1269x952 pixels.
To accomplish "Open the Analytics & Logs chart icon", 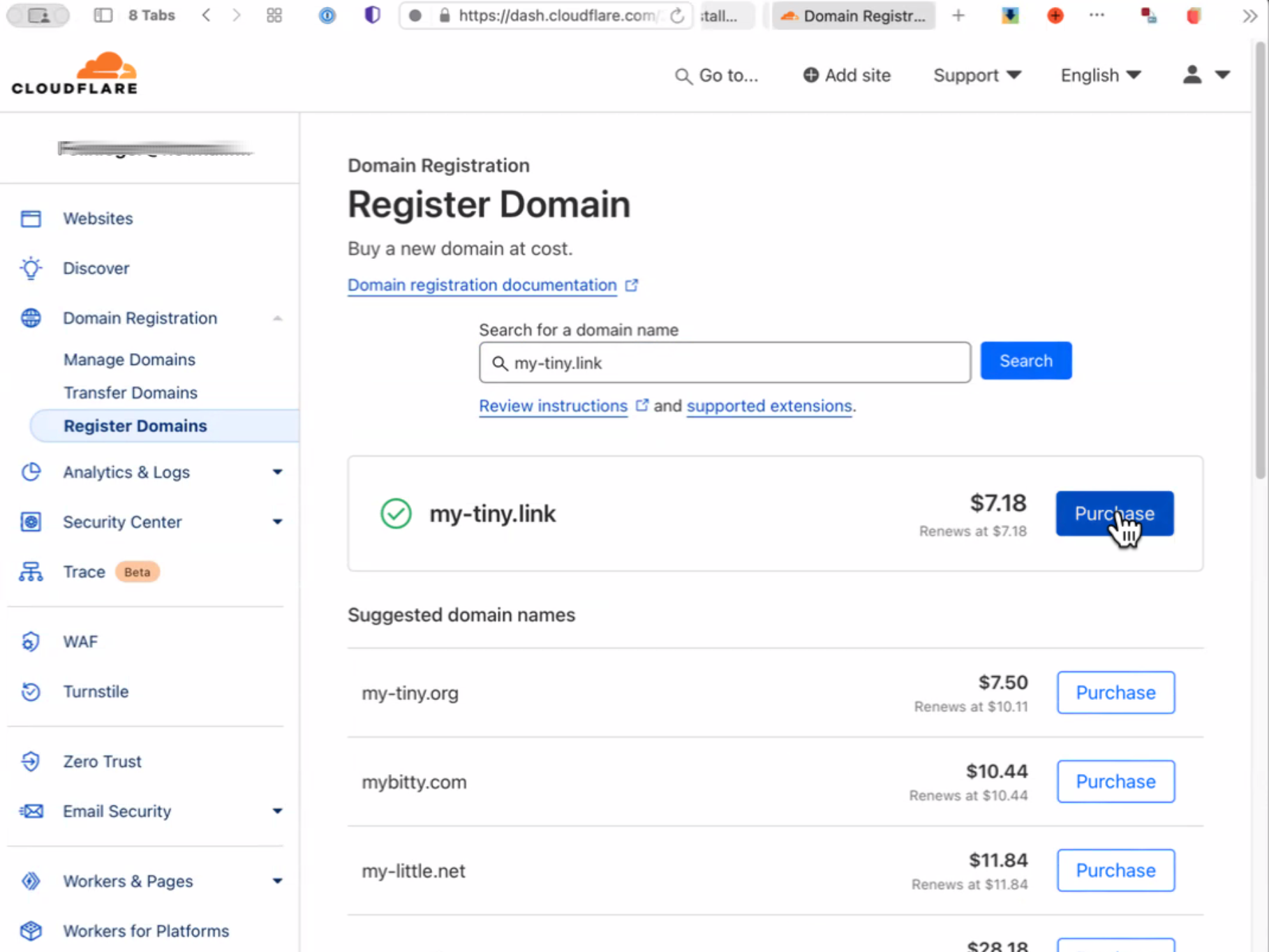I will [x=31, y=472].
